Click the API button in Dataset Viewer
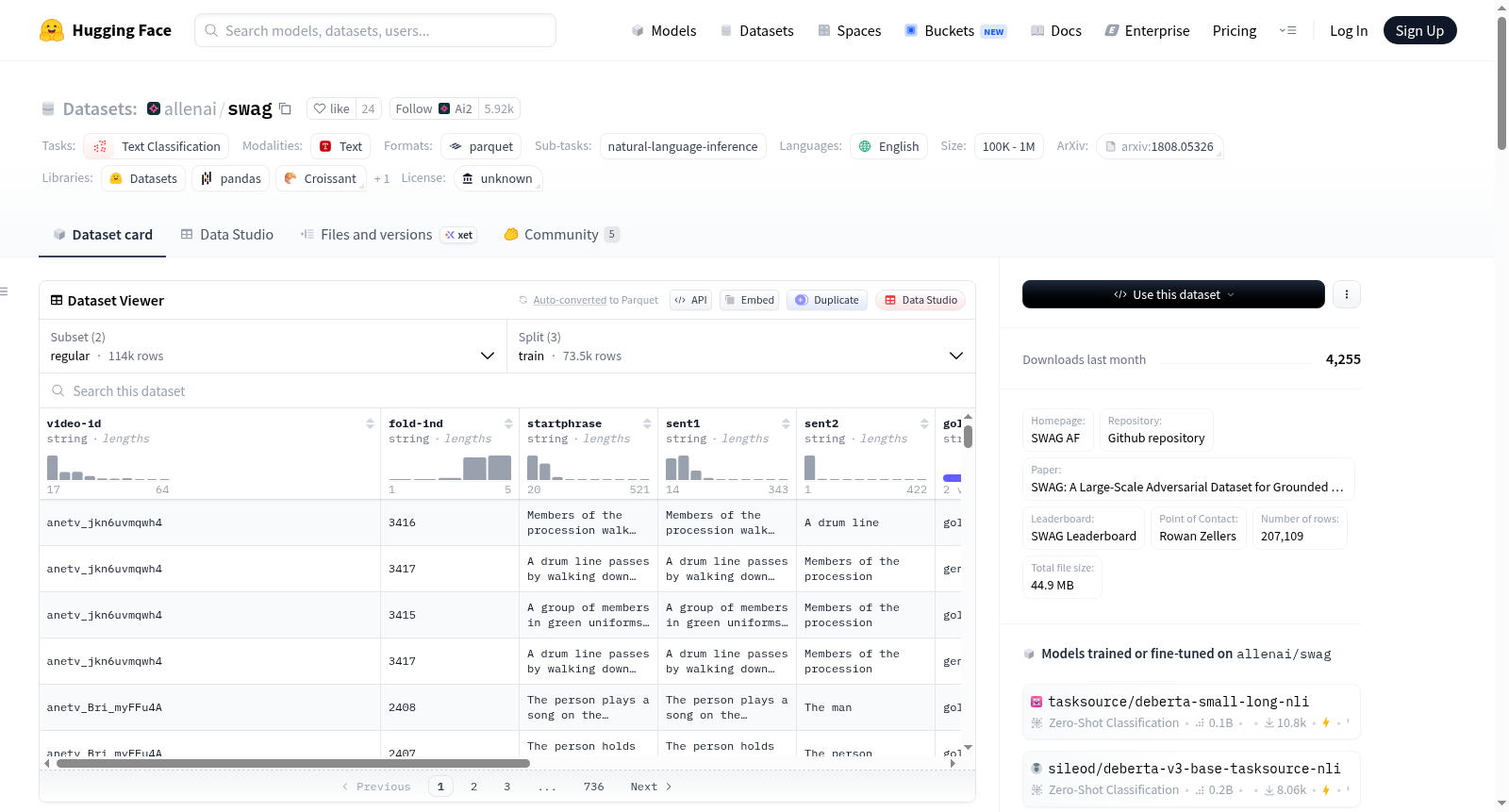The image size is (1509, 812). (x=690, y=300)
